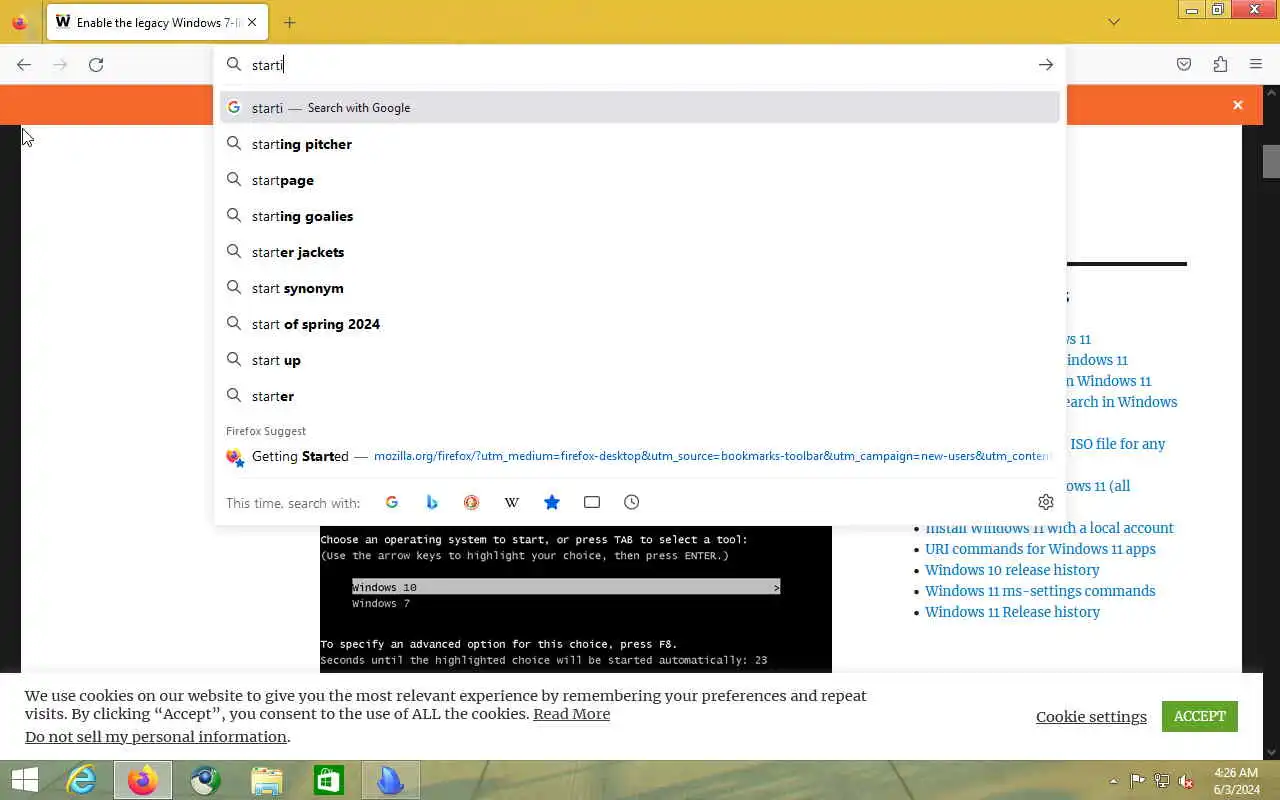Close the Enable the legacy Windows 7 tab
1280x800 pixels.
point(252,22)
